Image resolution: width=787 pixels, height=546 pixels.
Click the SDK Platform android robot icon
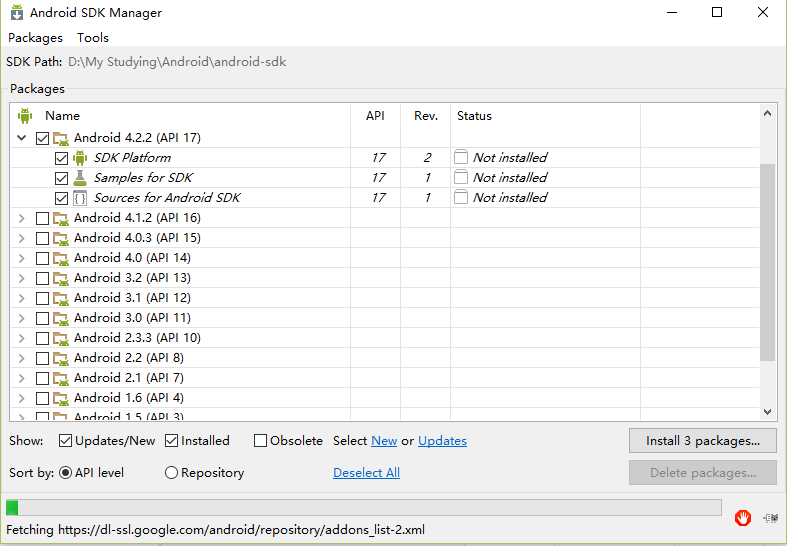click(80, 158)
